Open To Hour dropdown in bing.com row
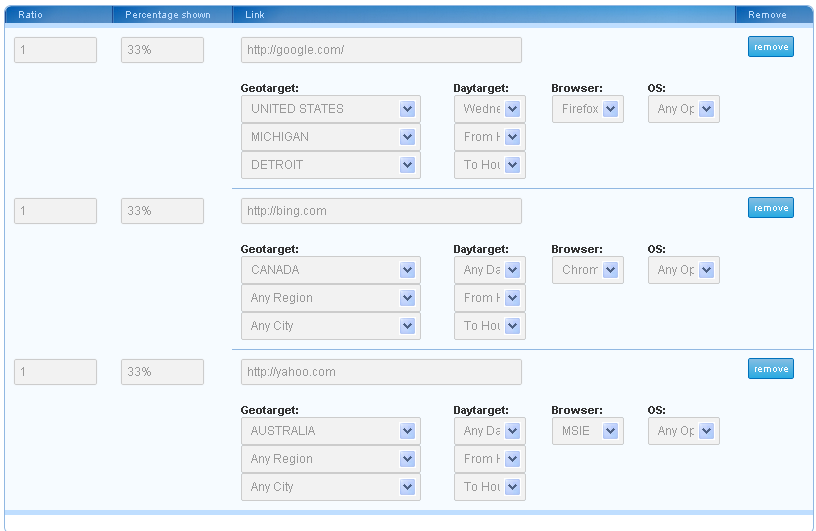The height and width of the screenshot is (531, 816). tap(490, 326)
